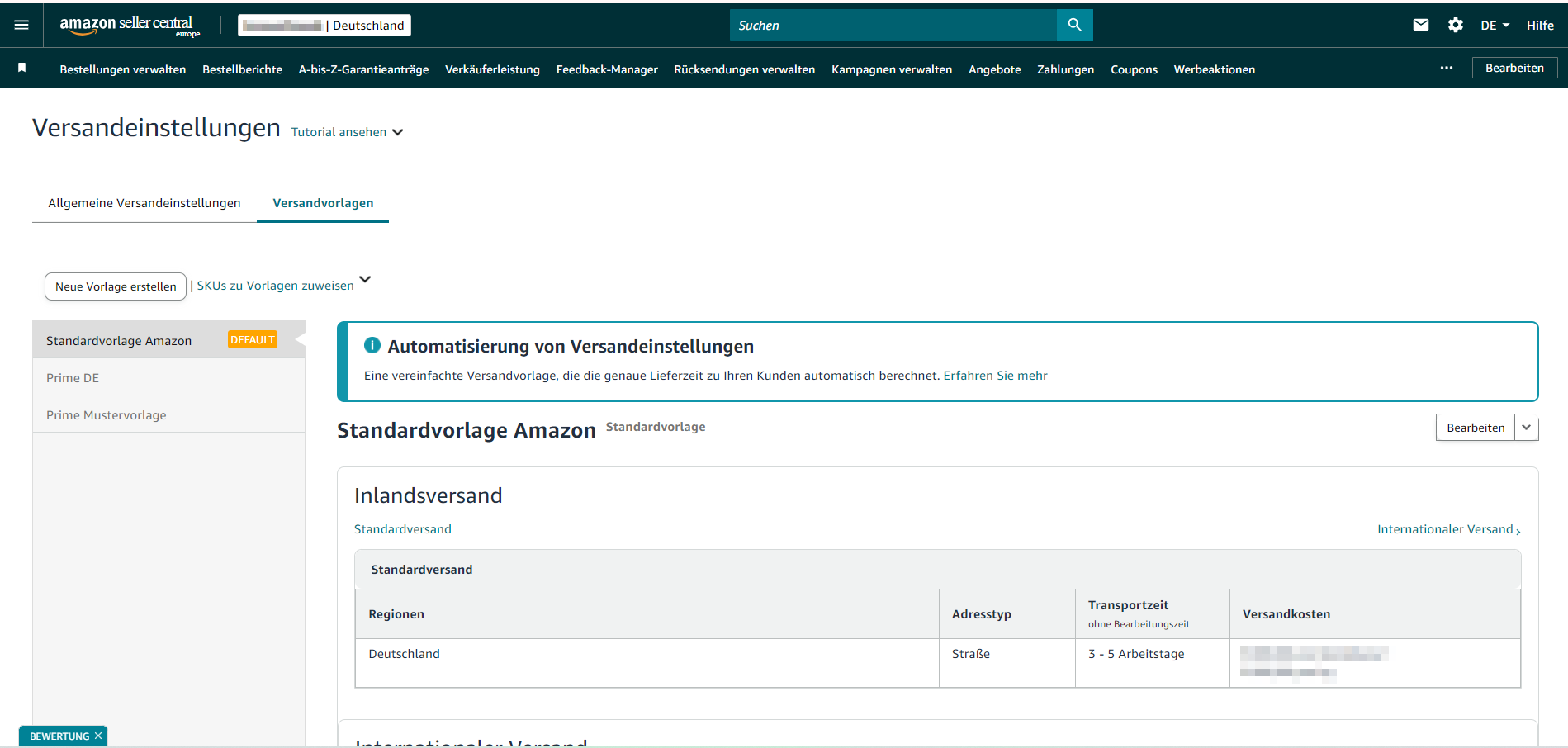Open Bestellungen verwalten menu item
Viewport: 1568px width, 748px height.
[122, 69]
